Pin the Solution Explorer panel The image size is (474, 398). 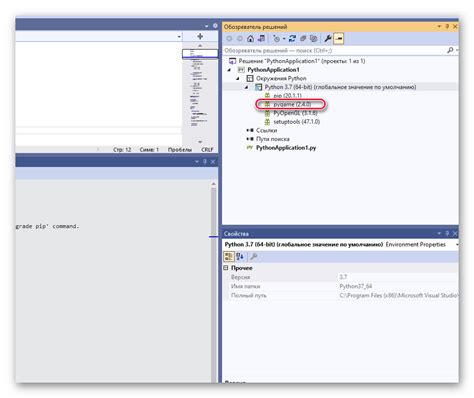[x=447, y=26]
